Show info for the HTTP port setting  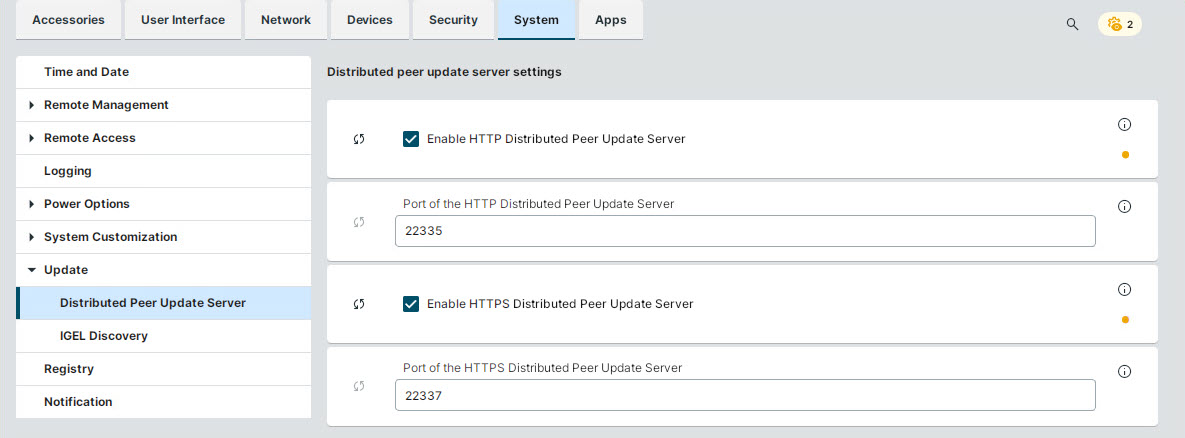point(1124,206)
